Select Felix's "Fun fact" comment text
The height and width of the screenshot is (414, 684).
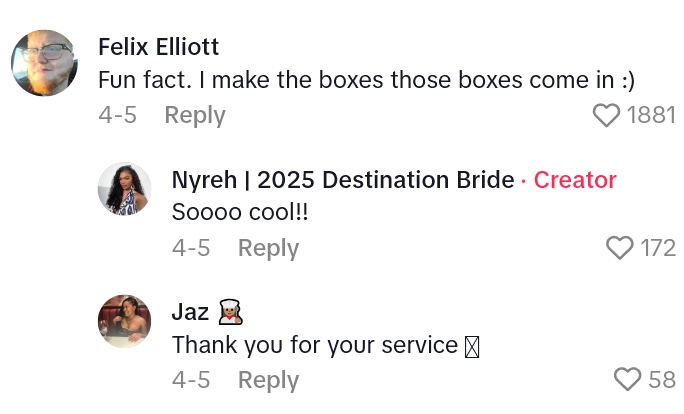[x=366, y=82]
